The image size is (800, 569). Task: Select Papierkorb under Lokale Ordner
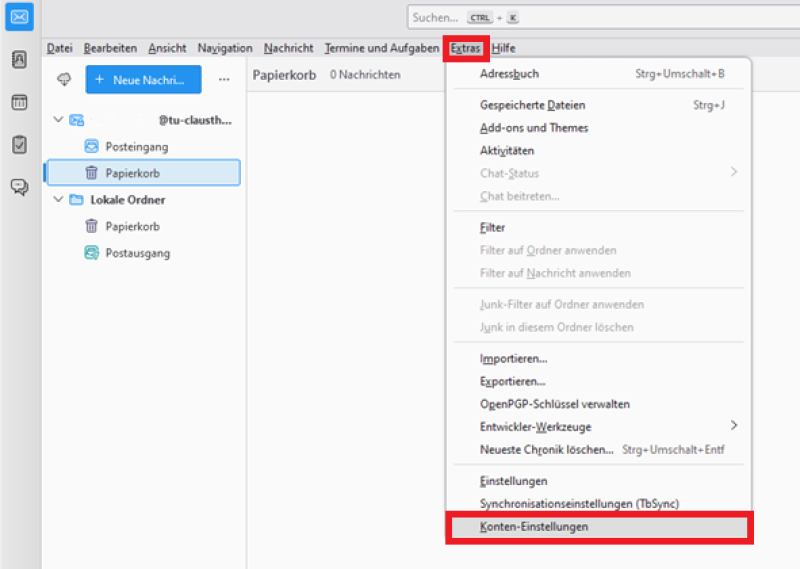132,226
